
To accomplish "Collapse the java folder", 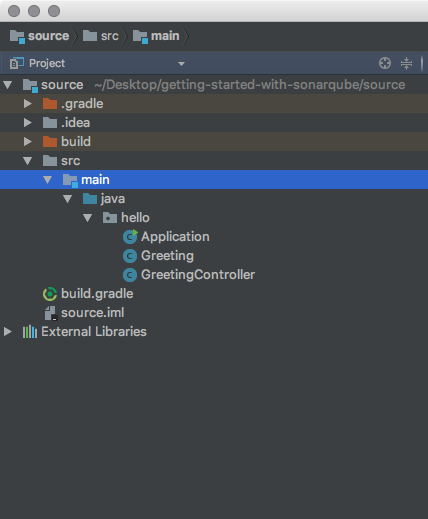I will (x=68, y=199).
